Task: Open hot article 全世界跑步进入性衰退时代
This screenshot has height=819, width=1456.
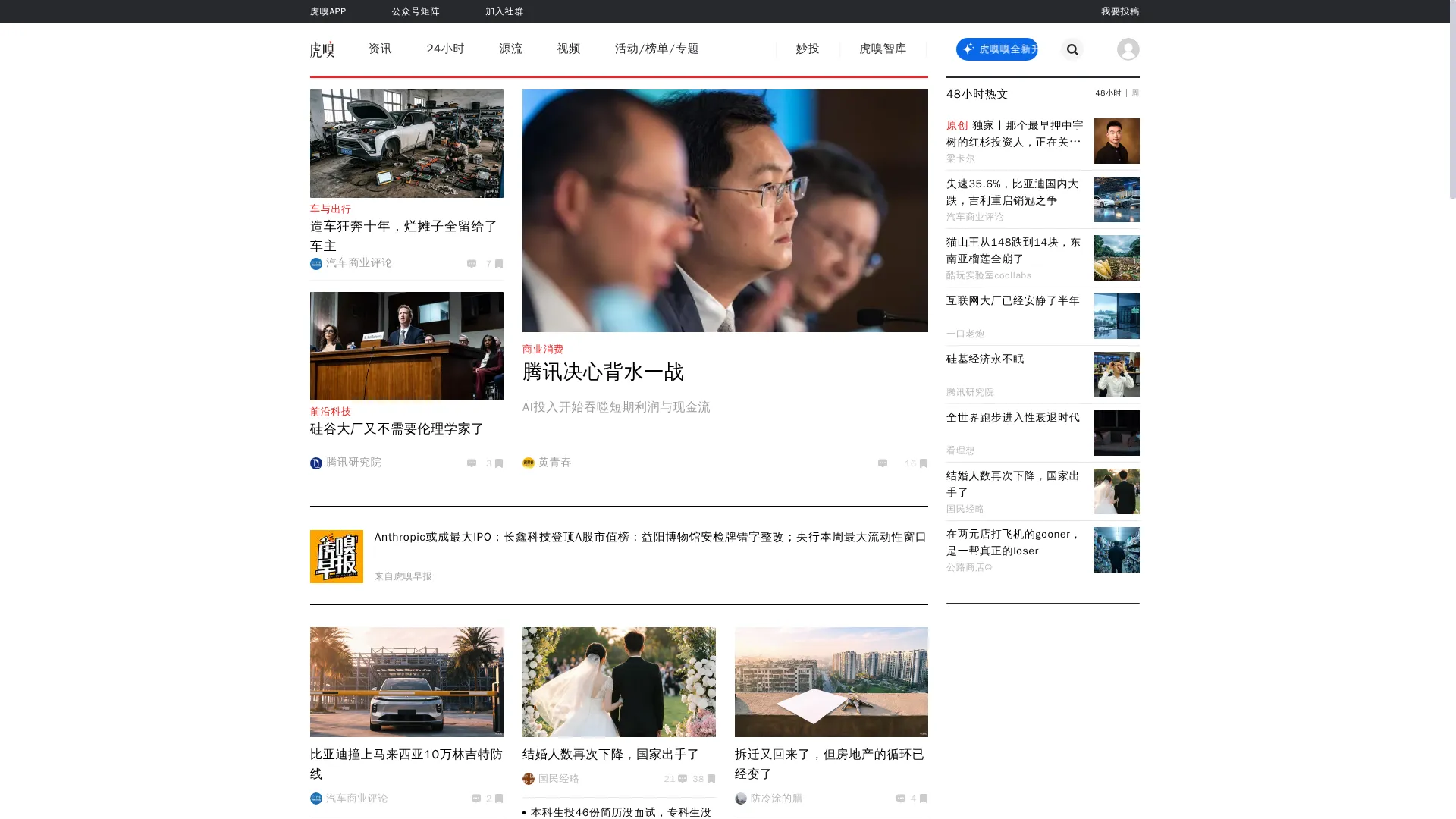Action: pyautogui.click(x=1012, y=418)
